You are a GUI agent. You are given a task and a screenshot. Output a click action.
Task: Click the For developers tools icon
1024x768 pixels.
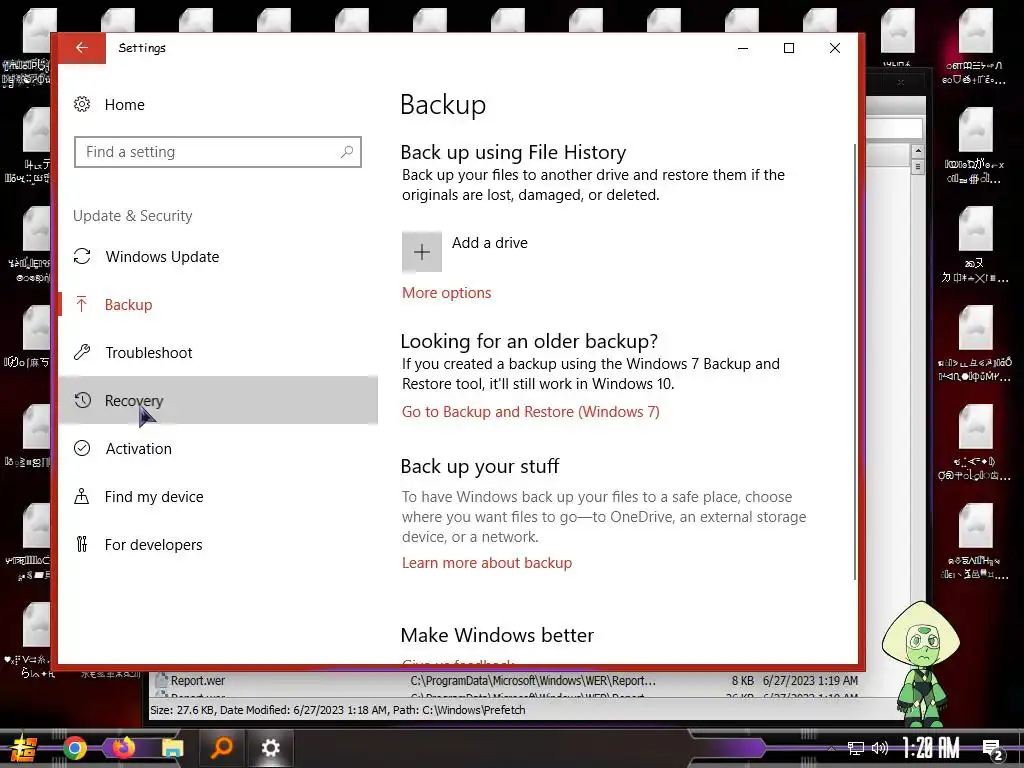click(82, 544)
